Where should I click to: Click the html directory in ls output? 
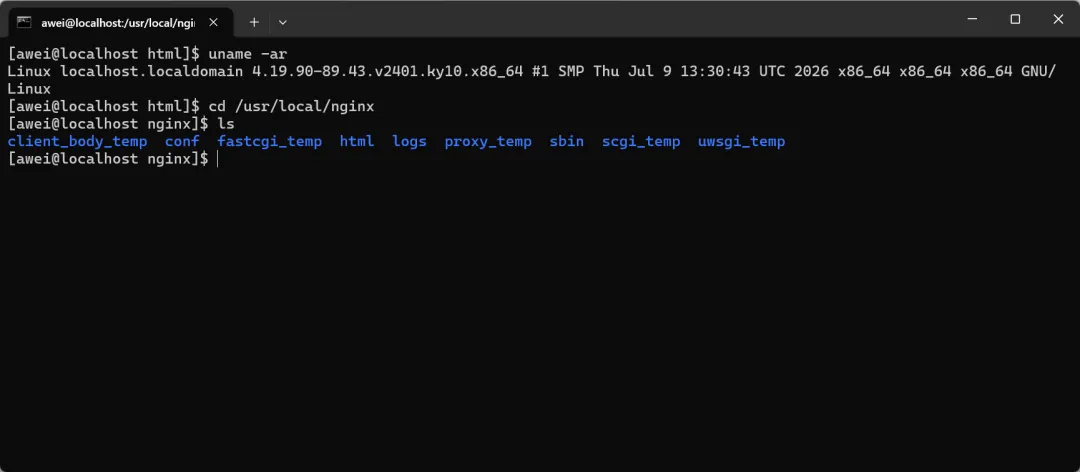[357, 142]
